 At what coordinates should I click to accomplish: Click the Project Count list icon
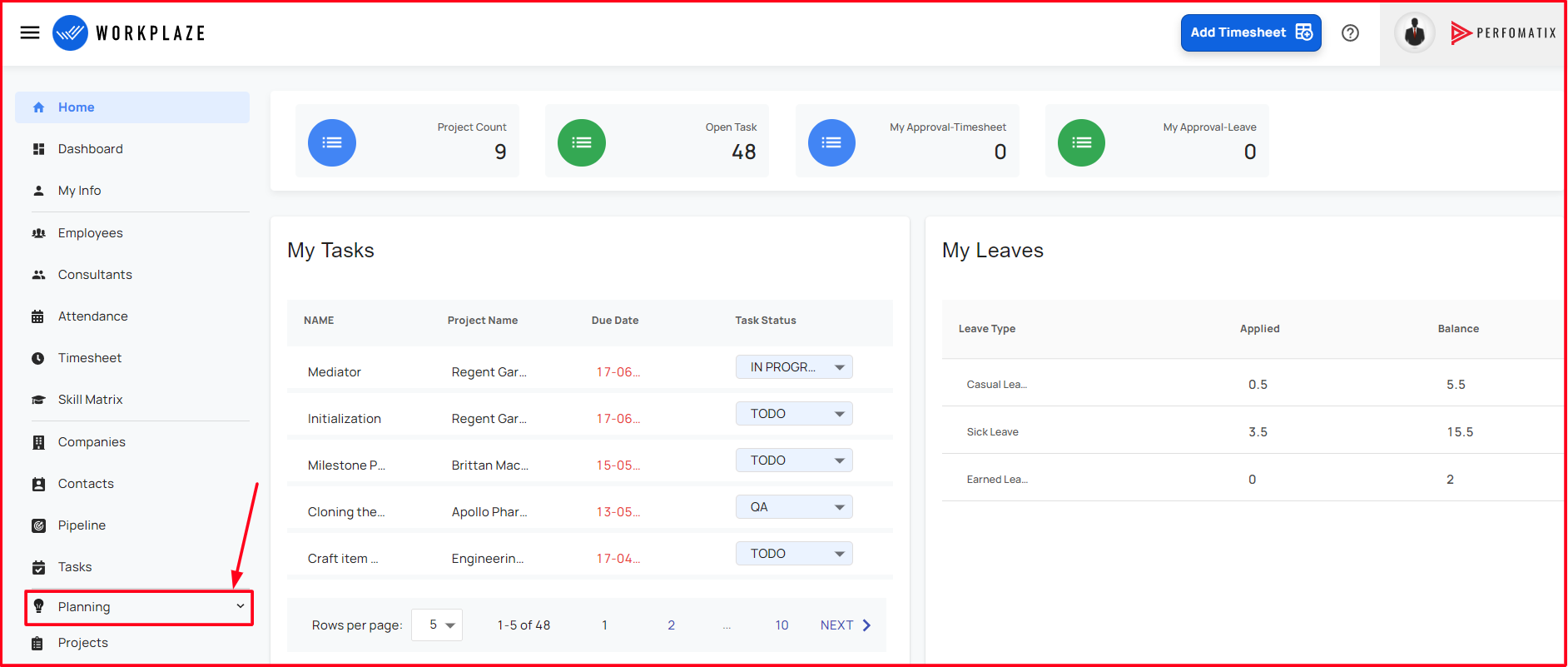coord(332,142)
